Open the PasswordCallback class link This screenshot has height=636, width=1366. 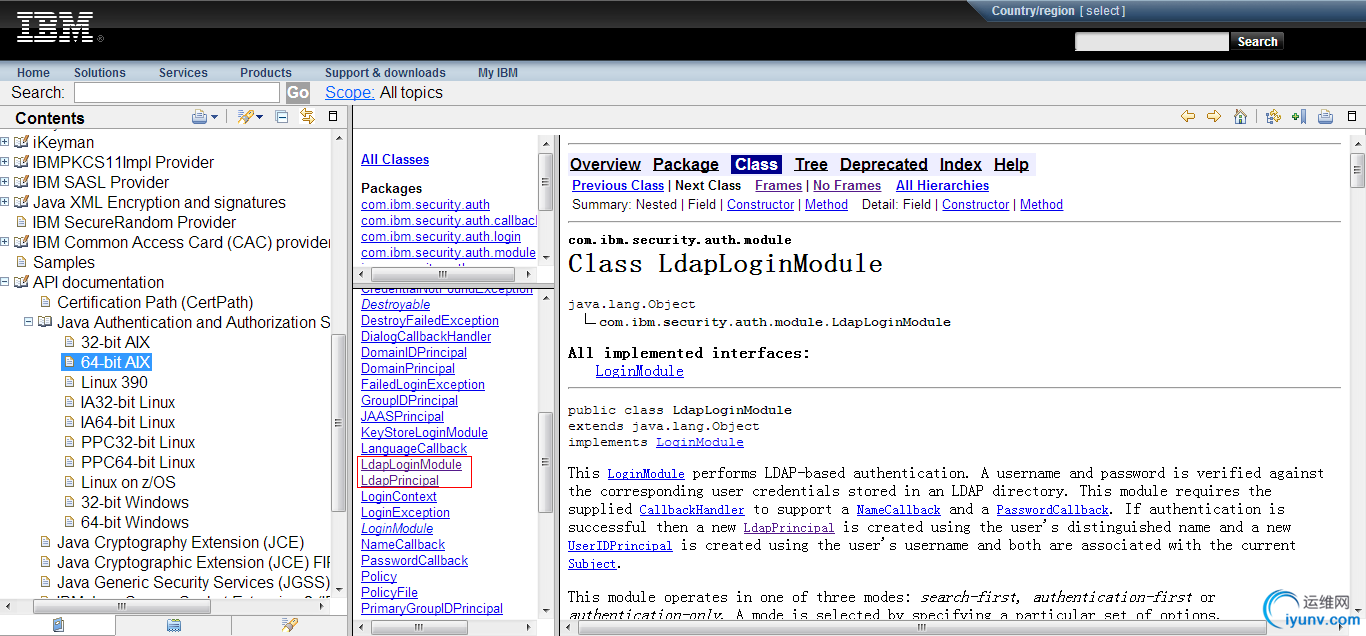[414, 560]
